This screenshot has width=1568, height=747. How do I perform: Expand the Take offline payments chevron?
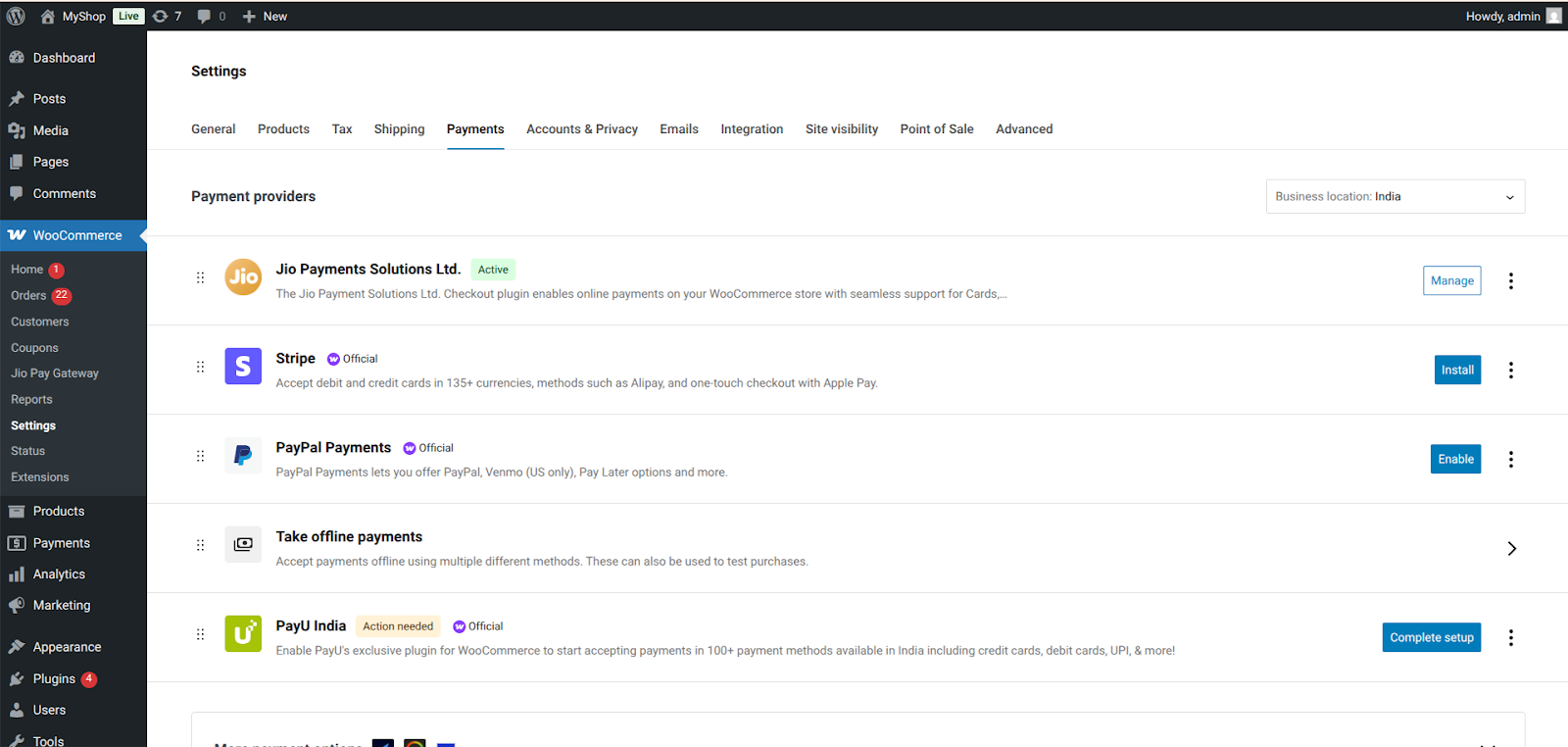(1511, 549)
